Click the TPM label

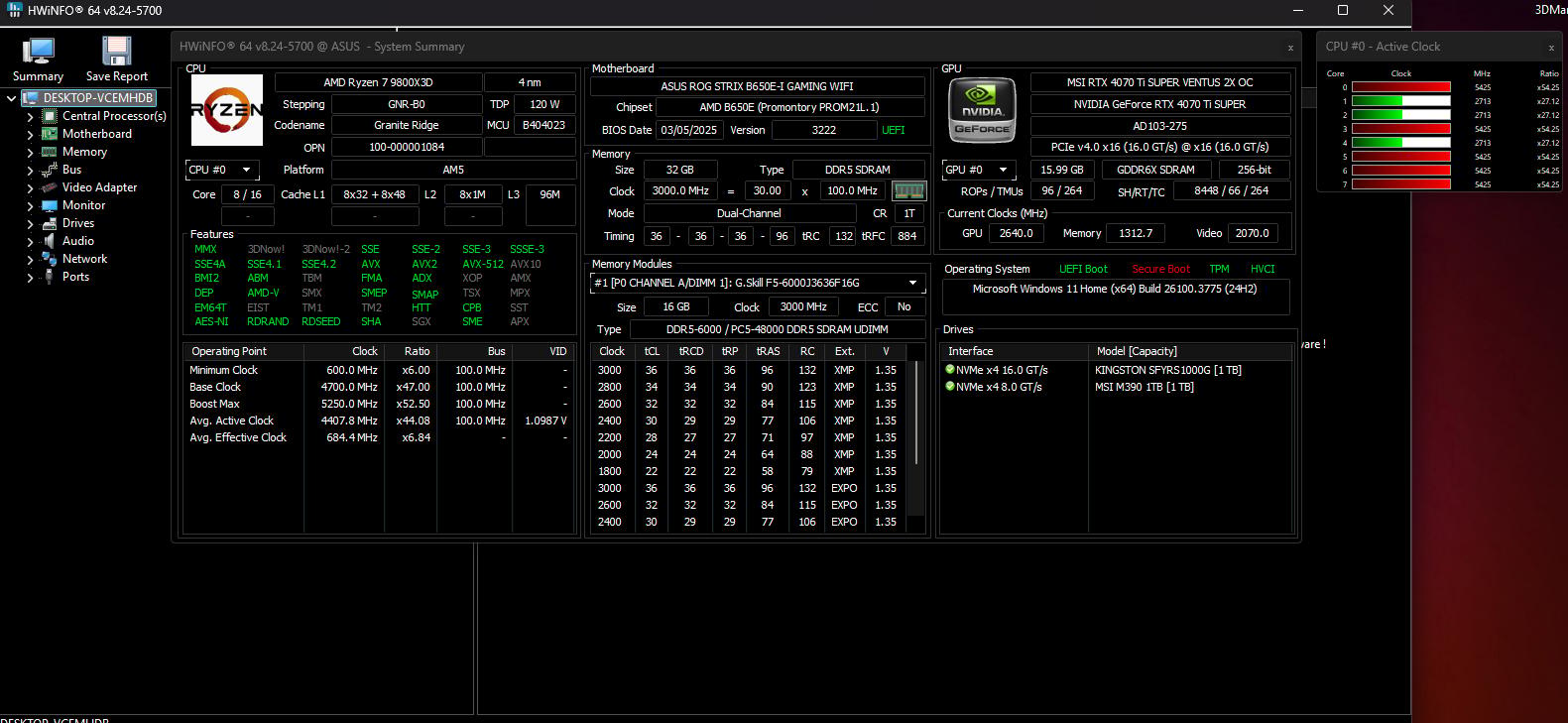[x=1219, y=269]
